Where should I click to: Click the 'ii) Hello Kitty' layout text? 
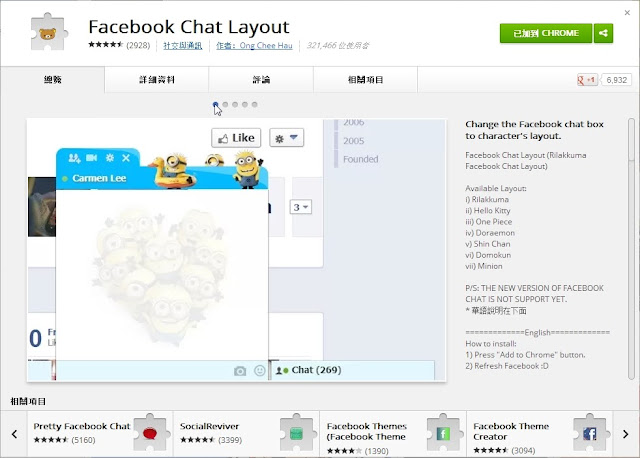pos(488,211)
